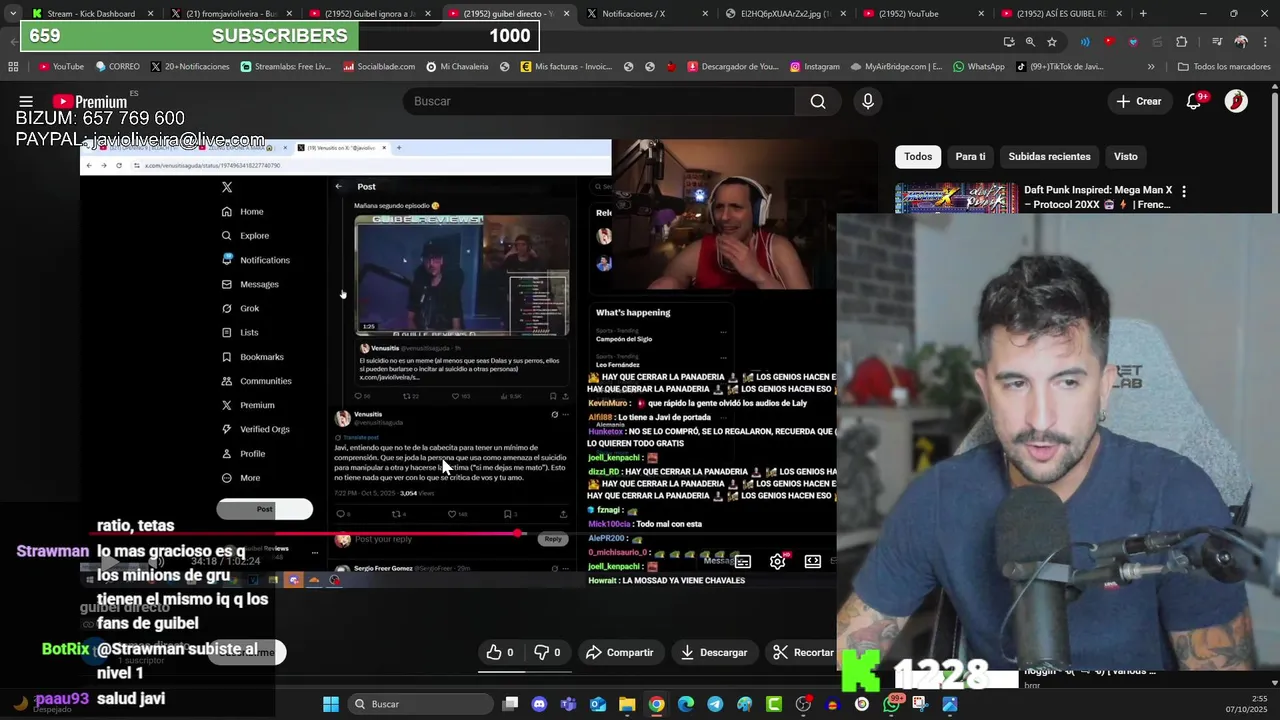This screenshot has width=1280, height=720.
Task: Select the Para ti filter chip
Action: click(x=970, y=156)
